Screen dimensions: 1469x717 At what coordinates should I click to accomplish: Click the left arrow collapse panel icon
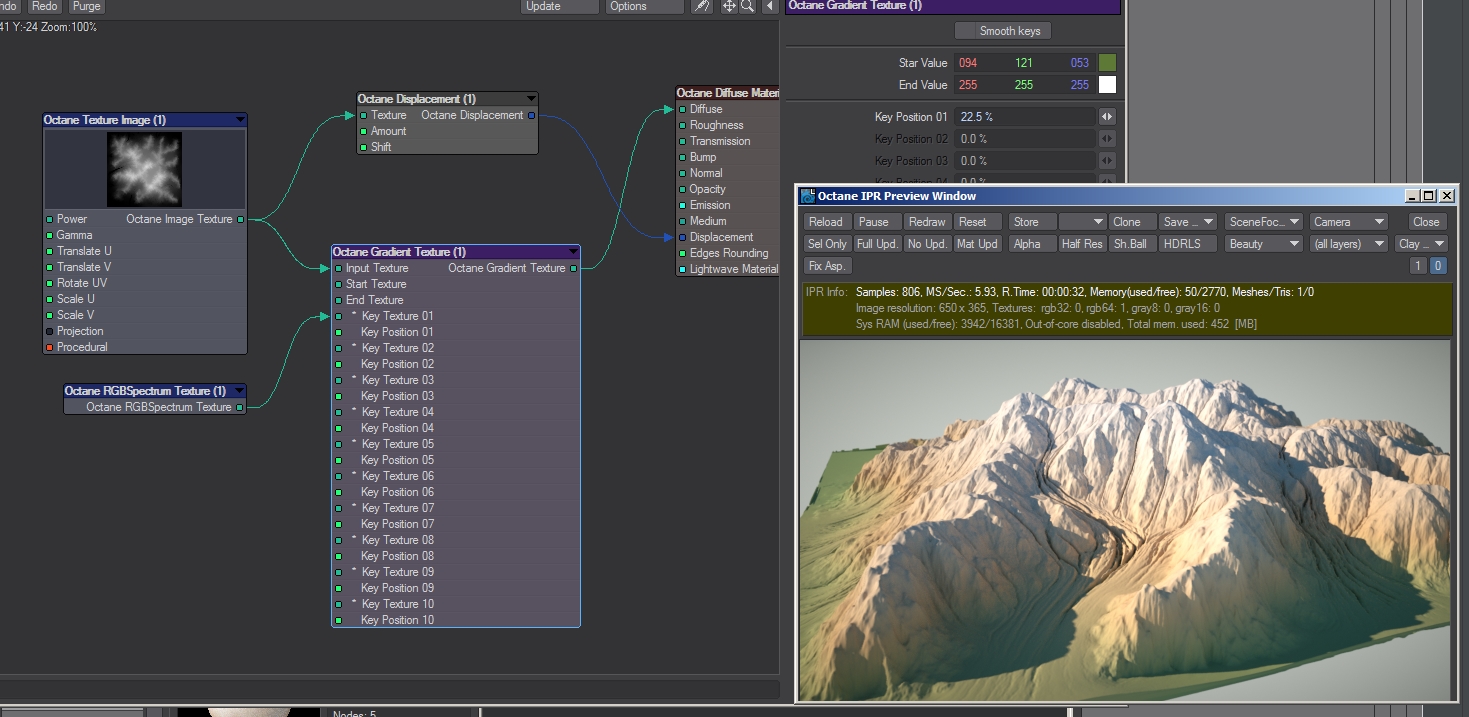[x=769, y=6]
